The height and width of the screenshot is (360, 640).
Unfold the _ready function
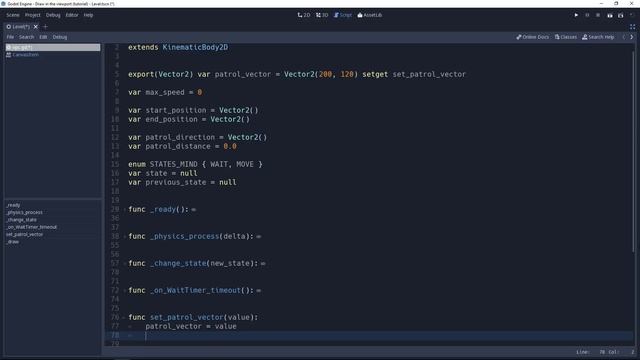tap(124, 209)
